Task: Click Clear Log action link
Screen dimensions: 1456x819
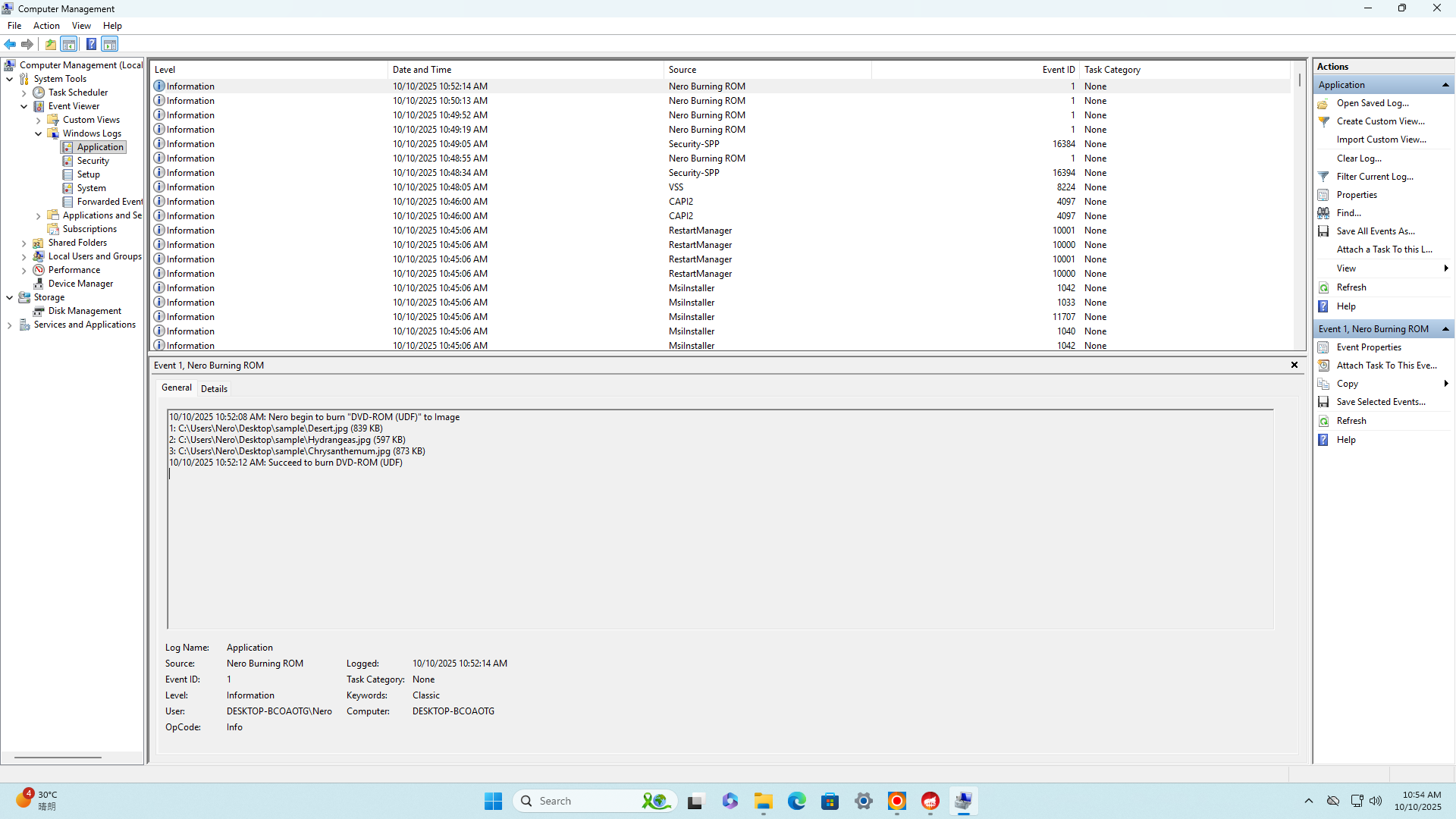Action: (x=1358, y=158)
